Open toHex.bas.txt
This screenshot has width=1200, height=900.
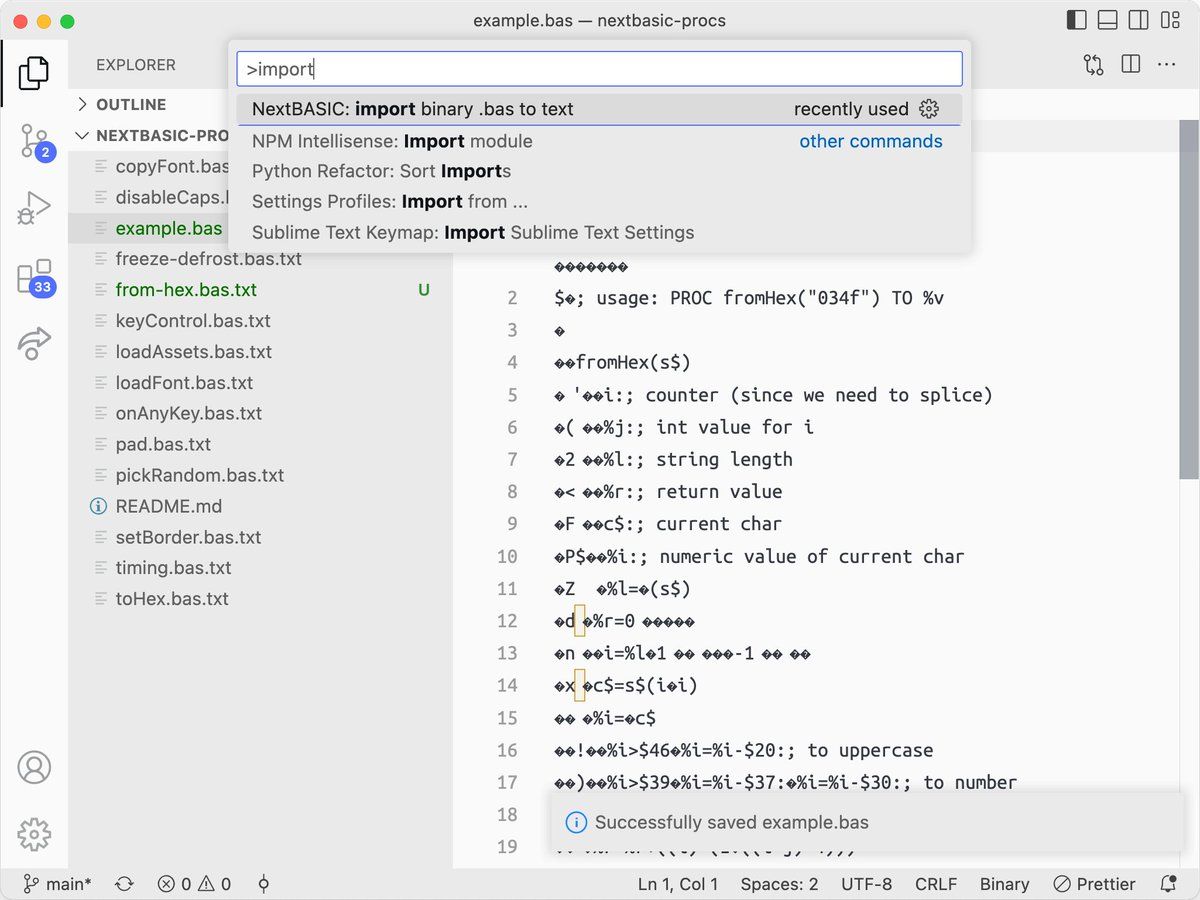pos(172,599)
